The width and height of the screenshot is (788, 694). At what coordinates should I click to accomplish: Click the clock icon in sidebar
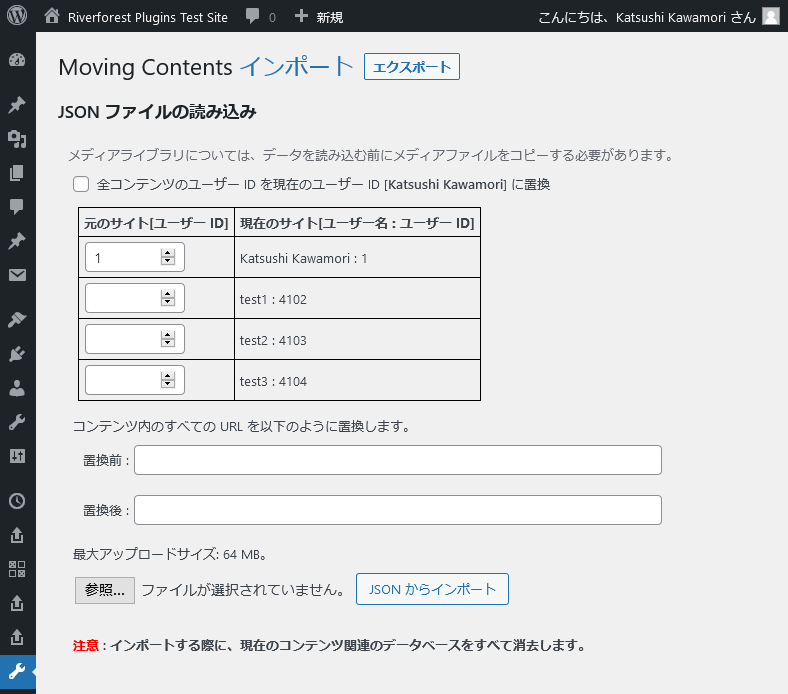17,501
